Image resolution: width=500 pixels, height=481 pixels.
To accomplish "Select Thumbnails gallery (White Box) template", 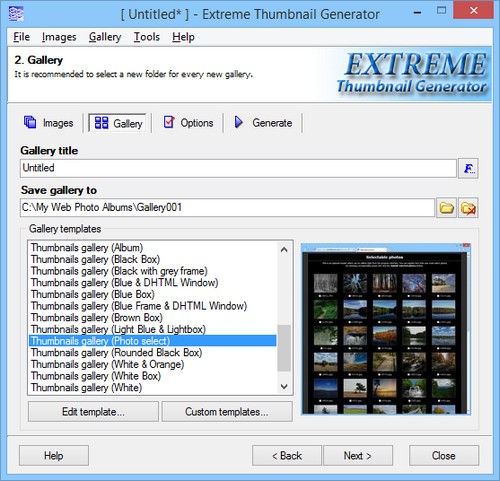I will tap(153, 376).
